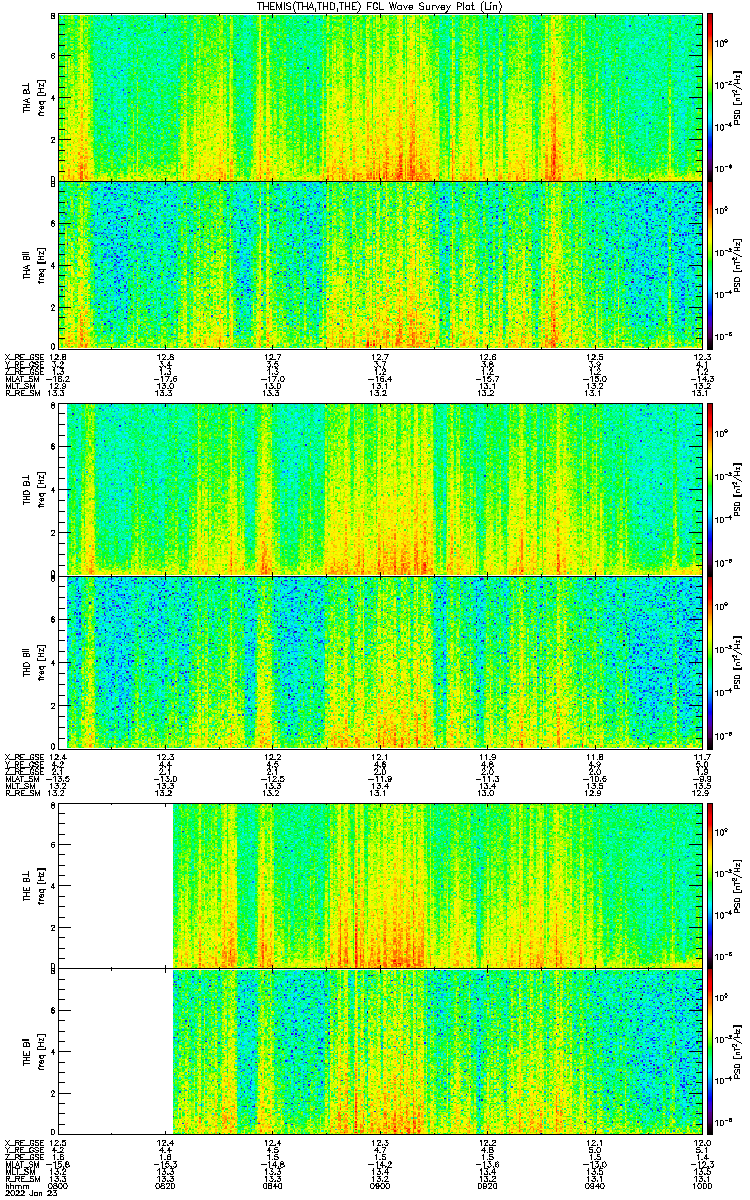Click the 0920 time tick label
750x1200 pixels.
tap(487, 1185)
